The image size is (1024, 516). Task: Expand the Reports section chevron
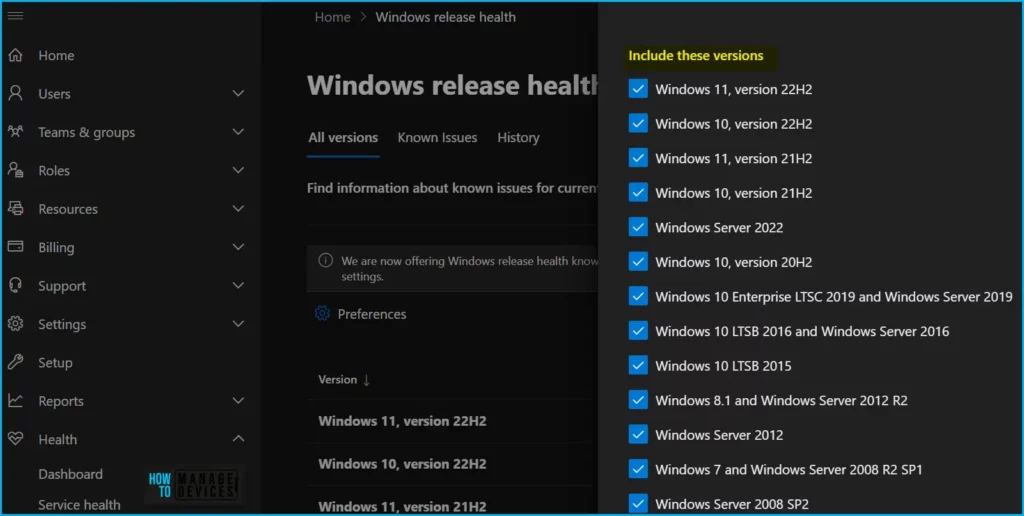(x=238, y=400)
